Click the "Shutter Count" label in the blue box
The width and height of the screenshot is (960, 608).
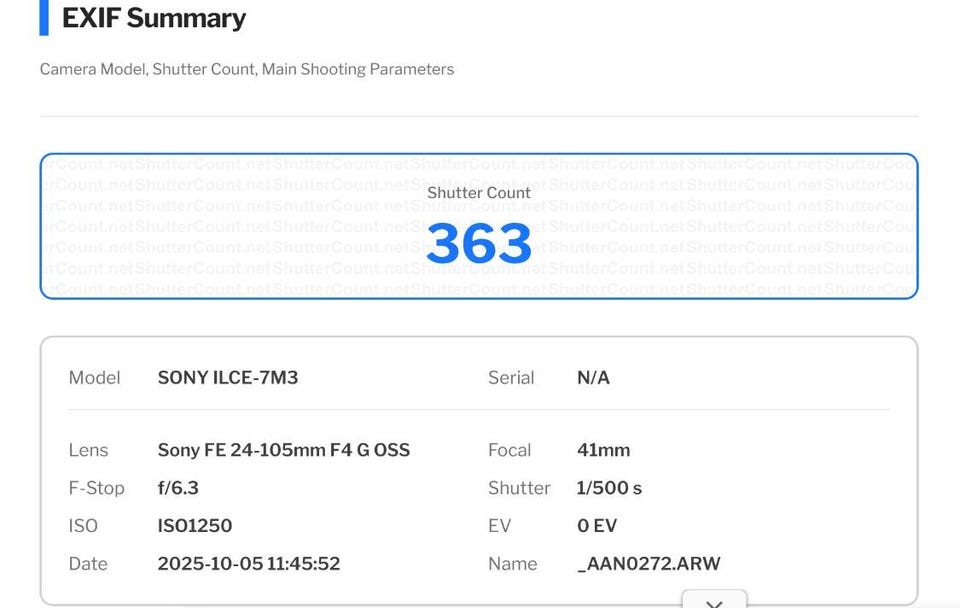point(479,193)
